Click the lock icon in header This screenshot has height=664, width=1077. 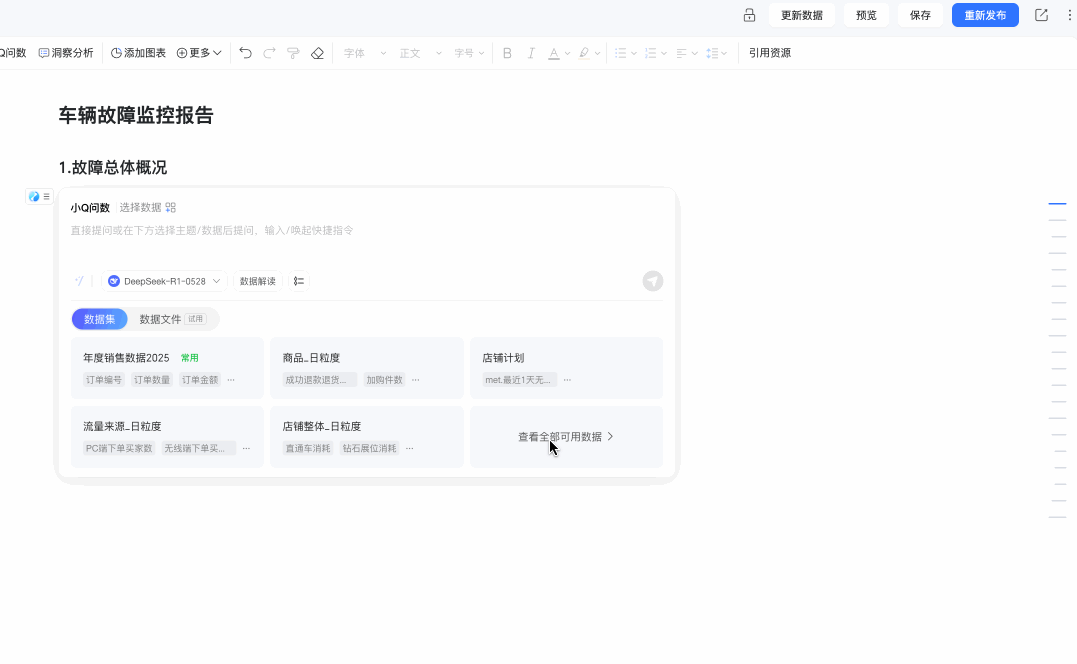point(749,15)
